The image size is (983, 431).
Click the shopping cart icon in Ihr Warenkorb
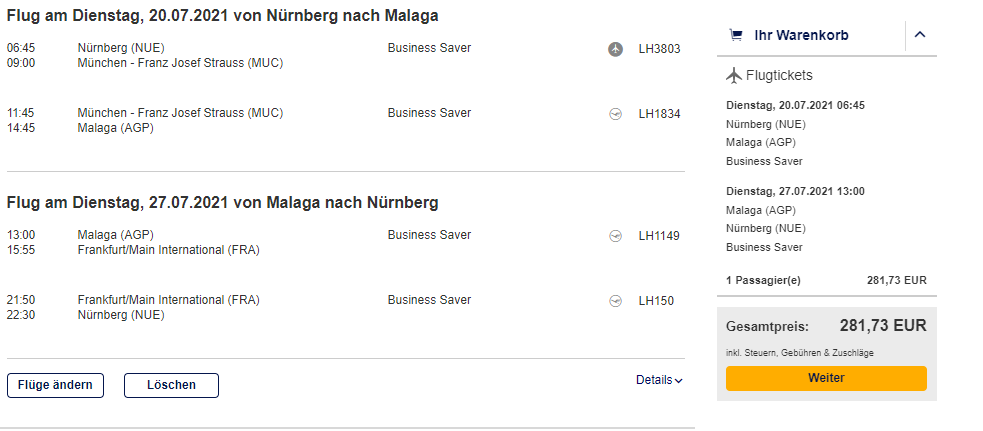(x=737, y=35)
